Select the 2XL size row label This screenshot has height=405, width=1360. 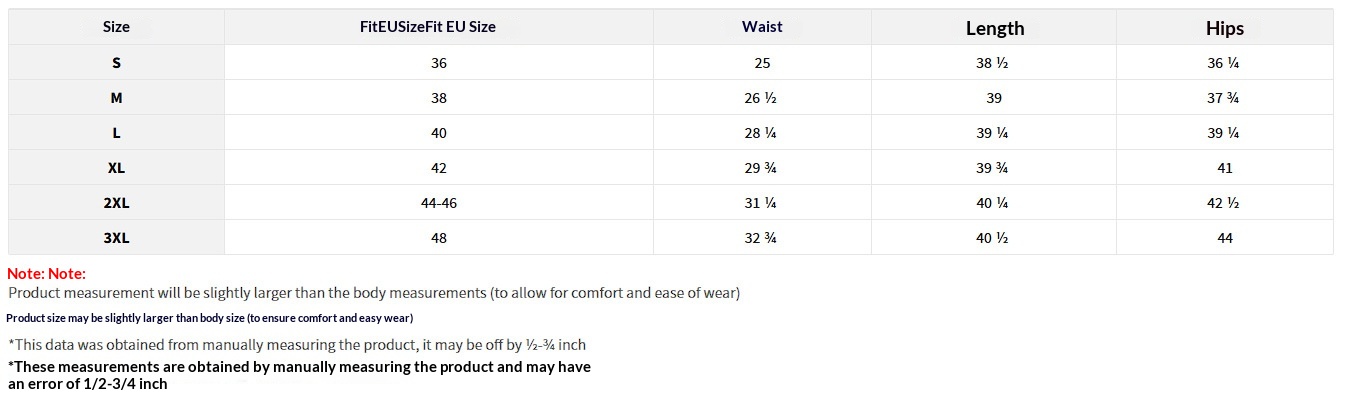[x=116, y=203]
